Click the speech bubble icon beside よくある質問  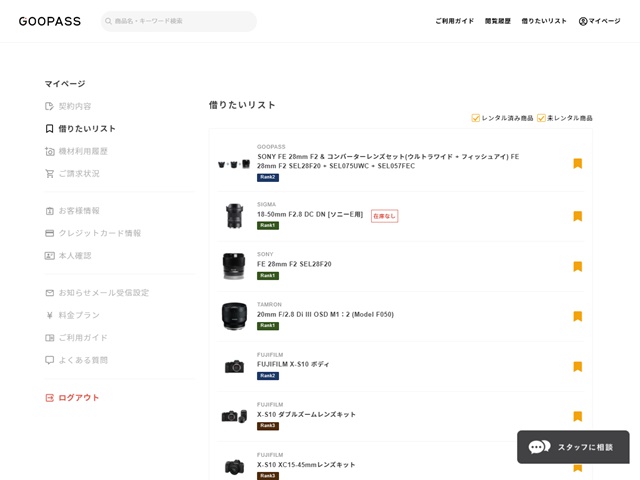pos(49,360)
